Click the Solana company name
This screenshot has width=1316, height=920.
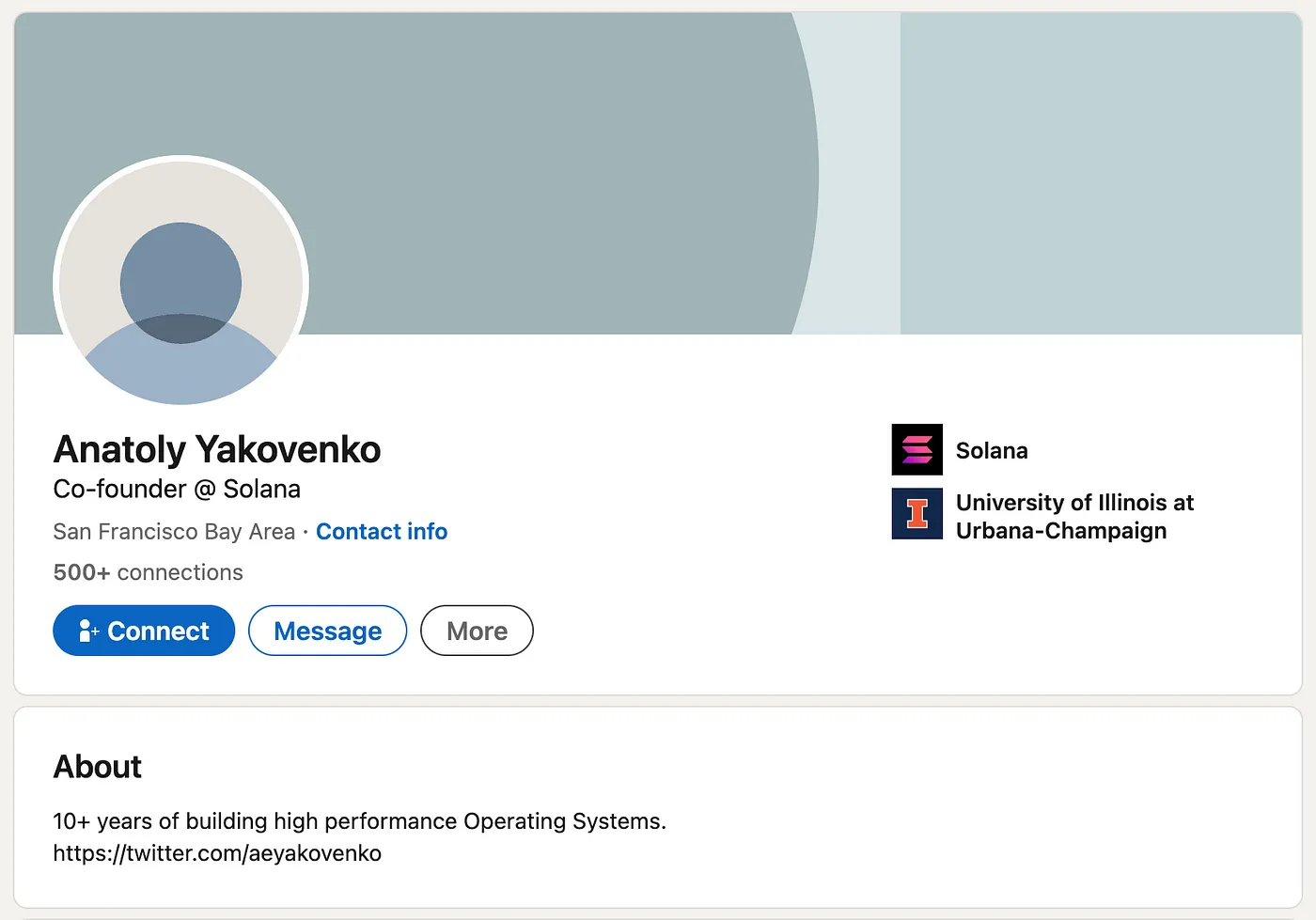[x=992, y=451]
